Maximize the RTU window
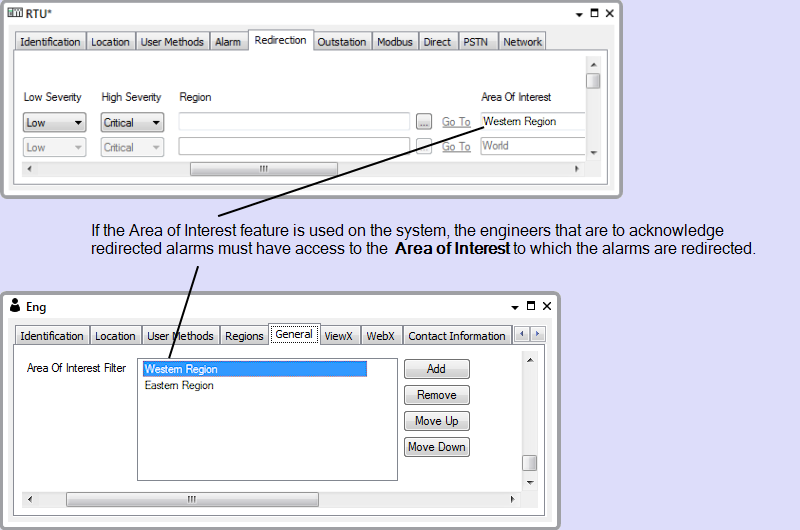Screen dimensions: 800x530 [594, 14]
